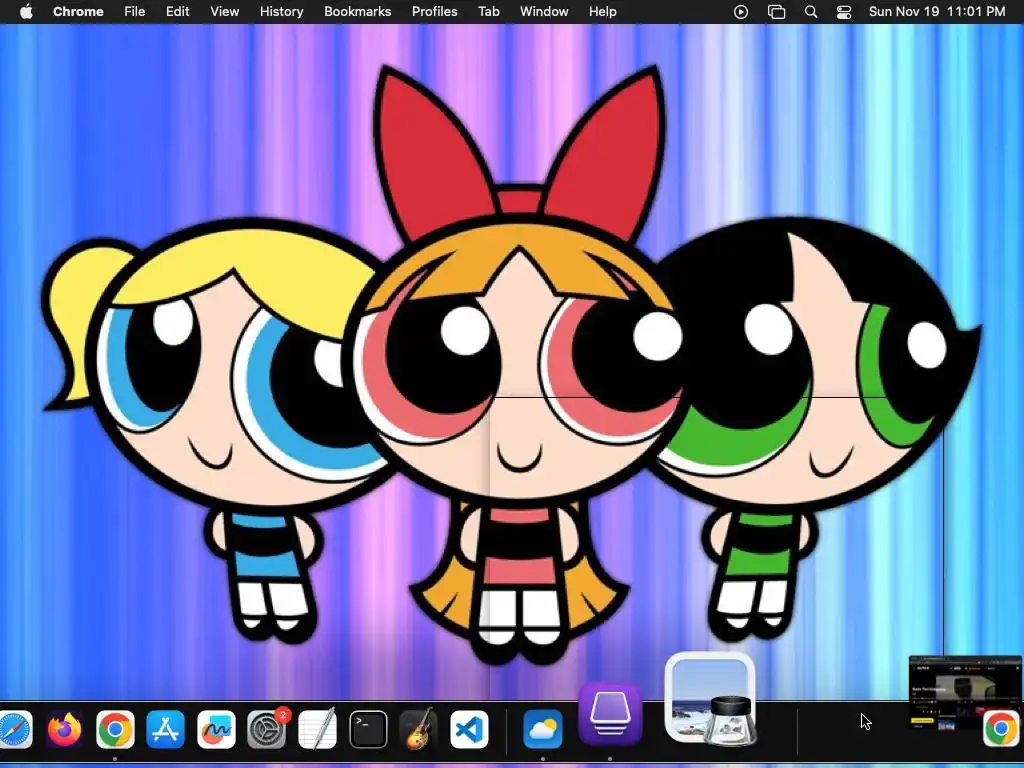Screen dimensions: 1024x768
Task: Open the Profiles menu
Action: click(434, 12)
